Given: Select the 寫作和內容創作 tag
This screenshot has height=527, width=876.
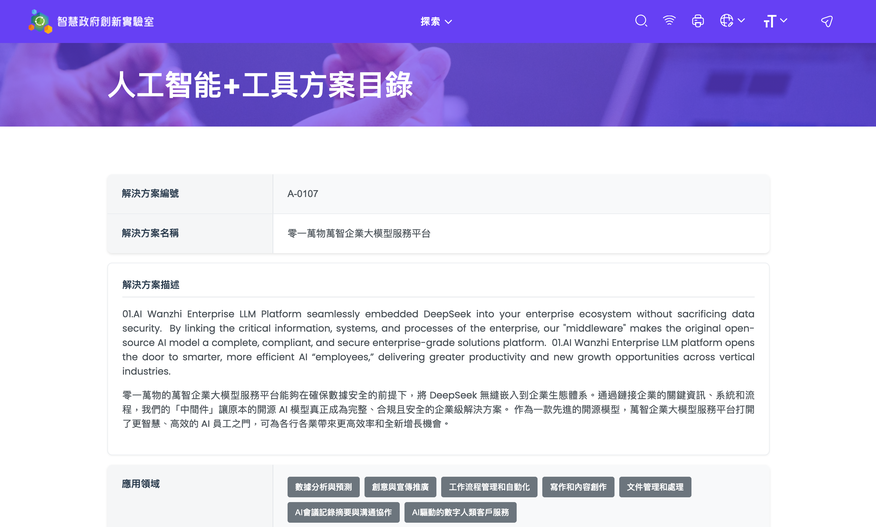Looking at the screenshot, I should (578, 487).
